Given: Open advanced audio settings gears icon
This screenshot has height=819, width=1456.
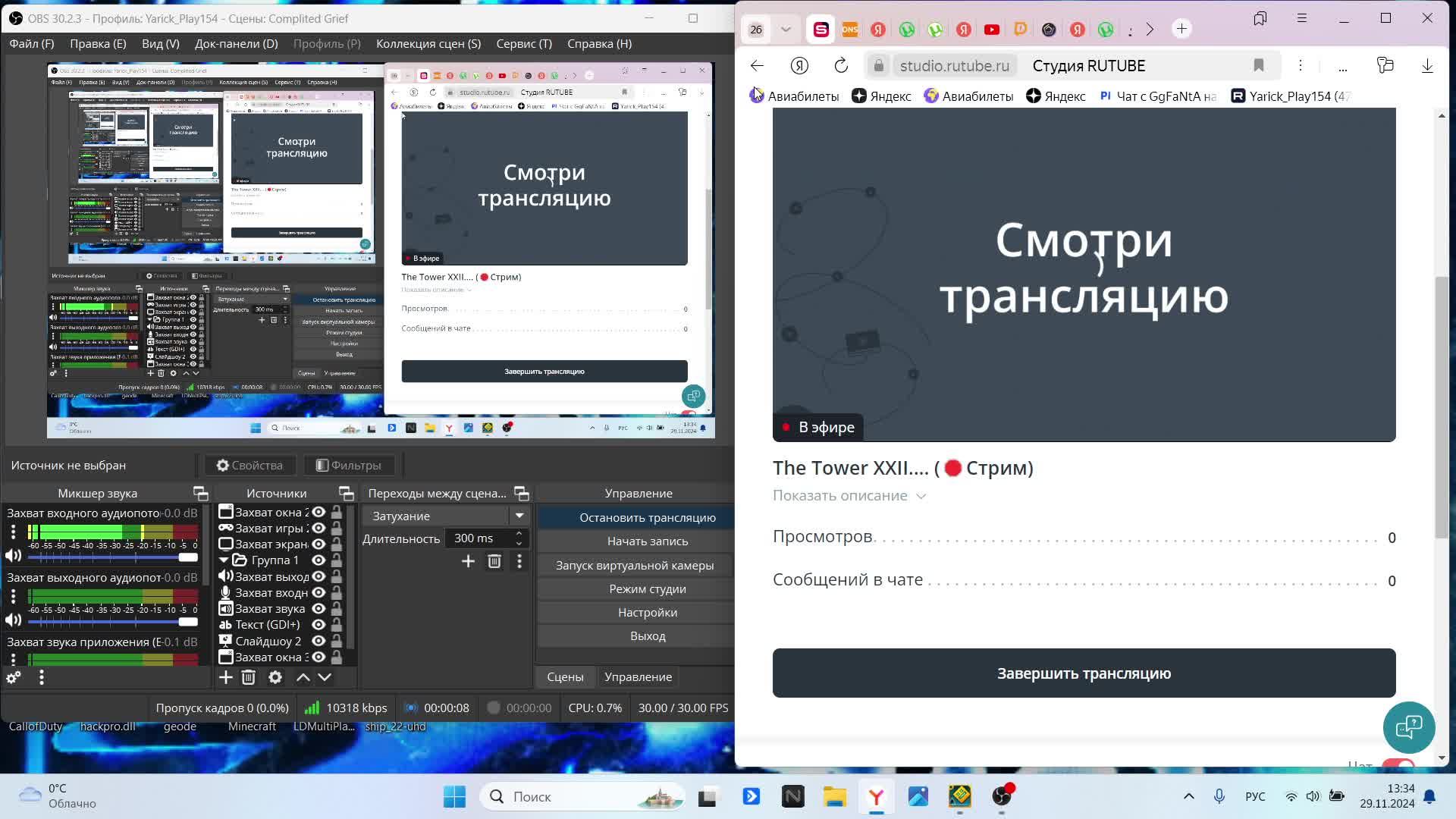Looking at the screenshot, I should [x=13, y=677].
